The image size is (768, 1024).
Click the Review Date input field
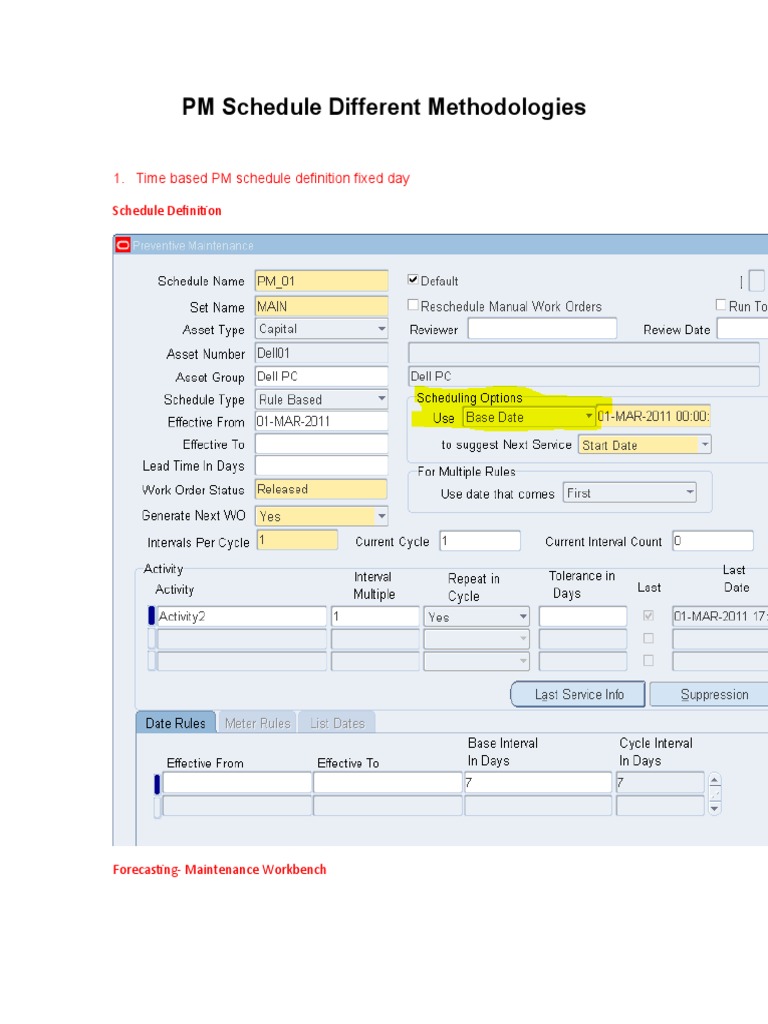point(743,328)
